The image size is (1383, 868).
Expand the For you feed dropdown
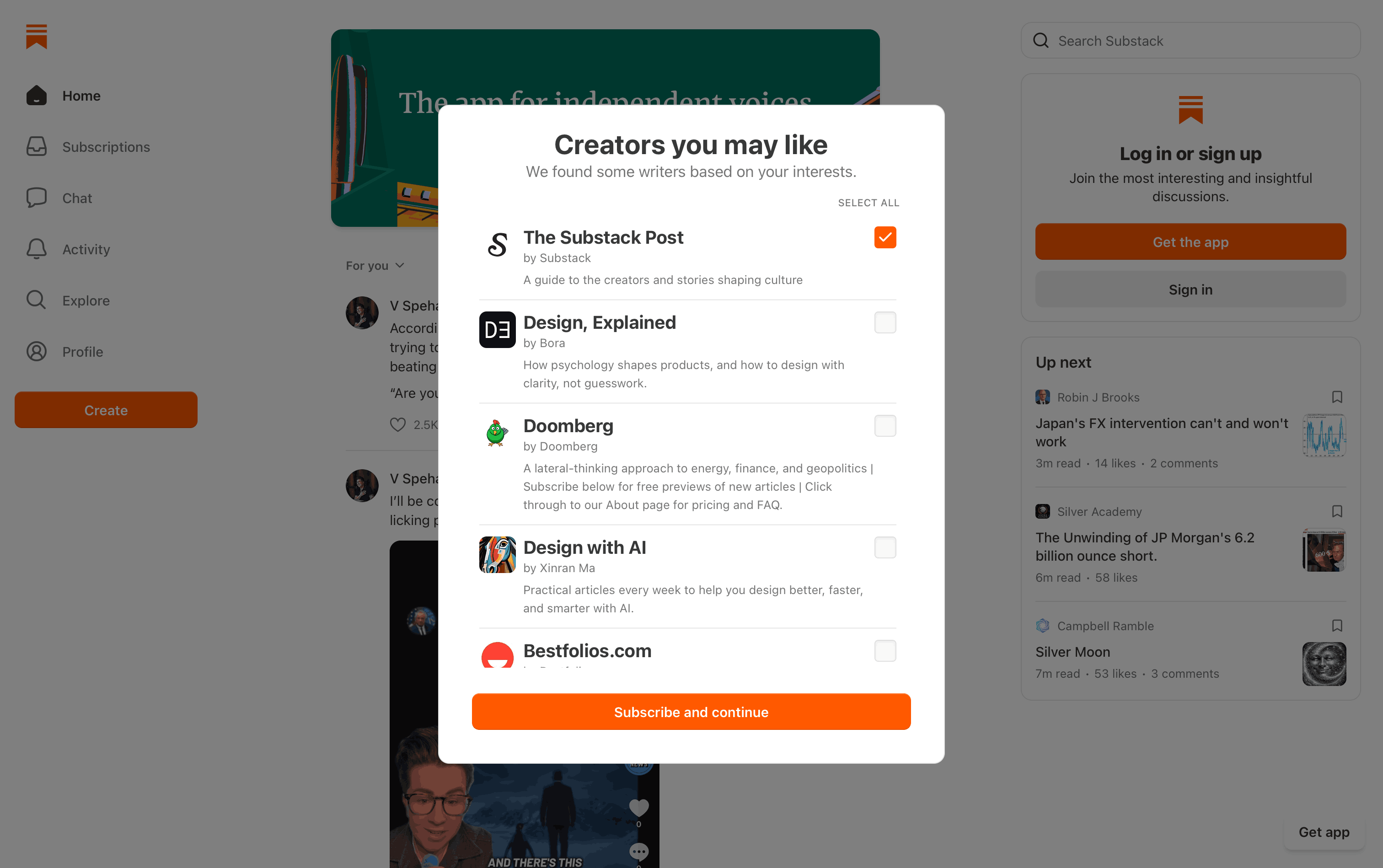click(375, 266)
